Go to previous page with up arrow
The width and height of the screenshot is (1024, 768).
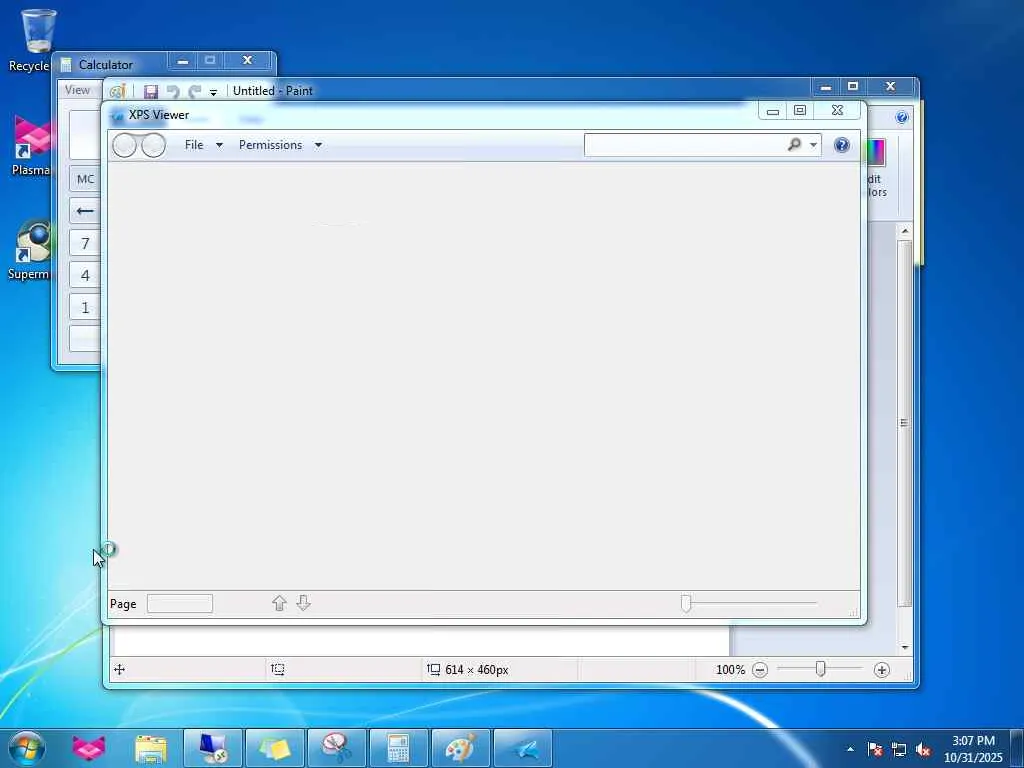[280, 603]
